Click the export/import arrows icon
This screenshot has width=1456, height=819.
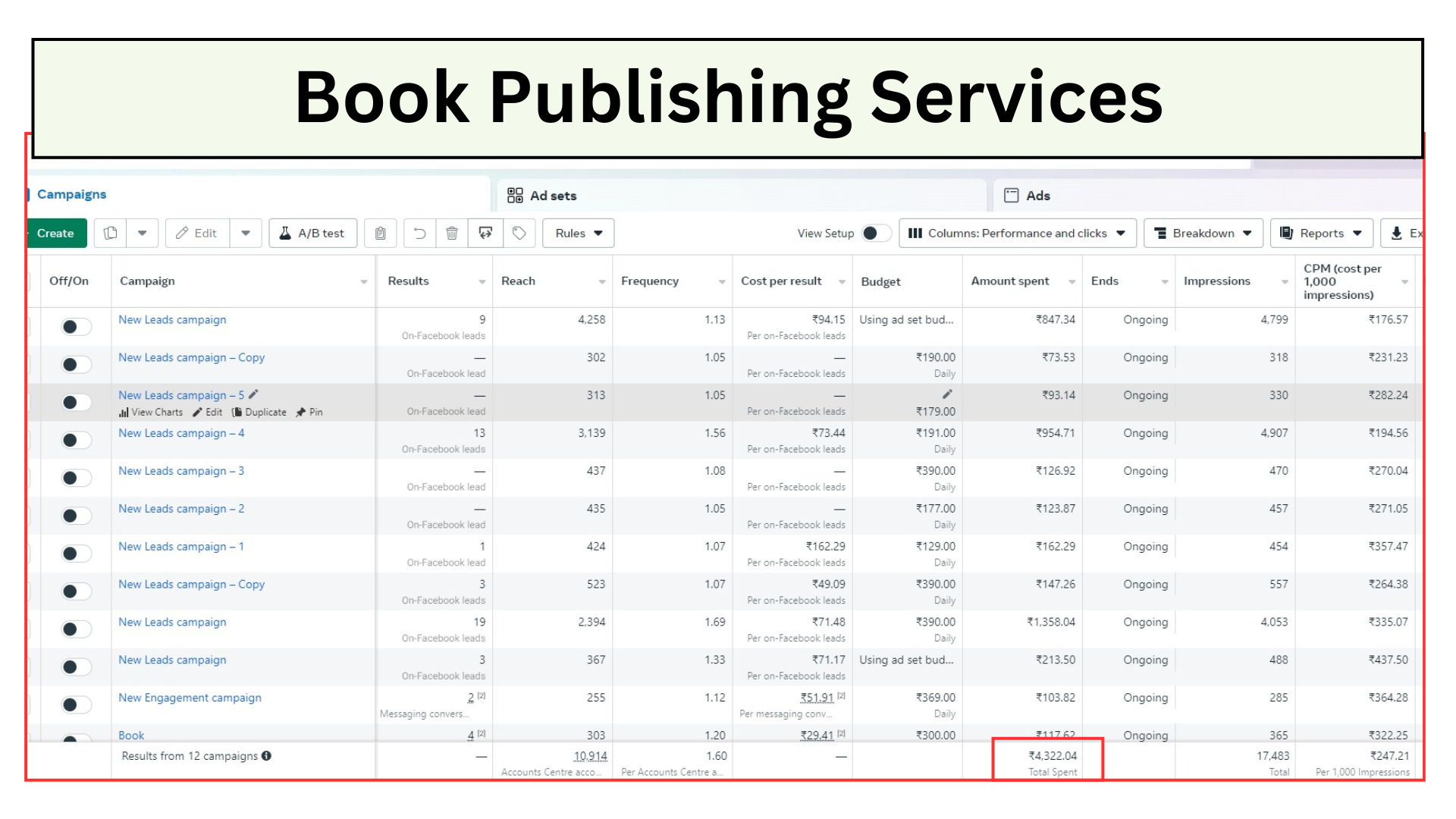[x=485, y=233]
